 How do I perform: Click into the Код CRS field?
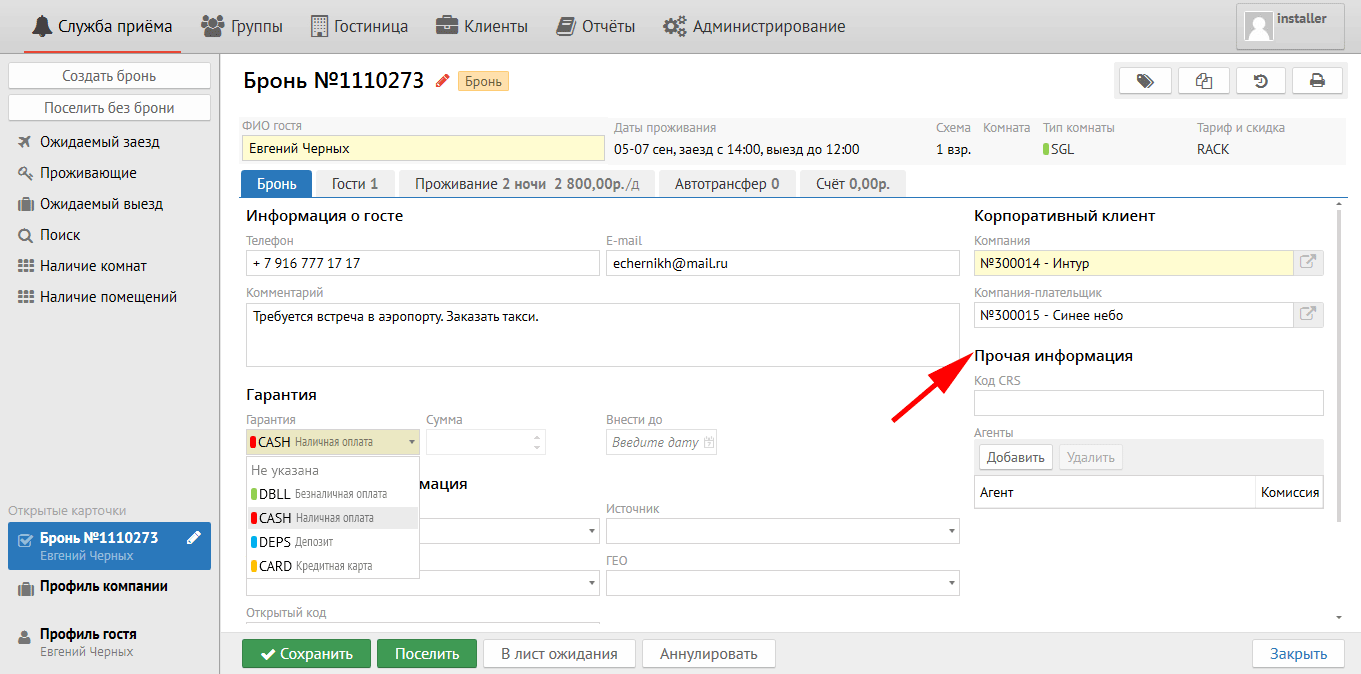tap(1148, 403)
